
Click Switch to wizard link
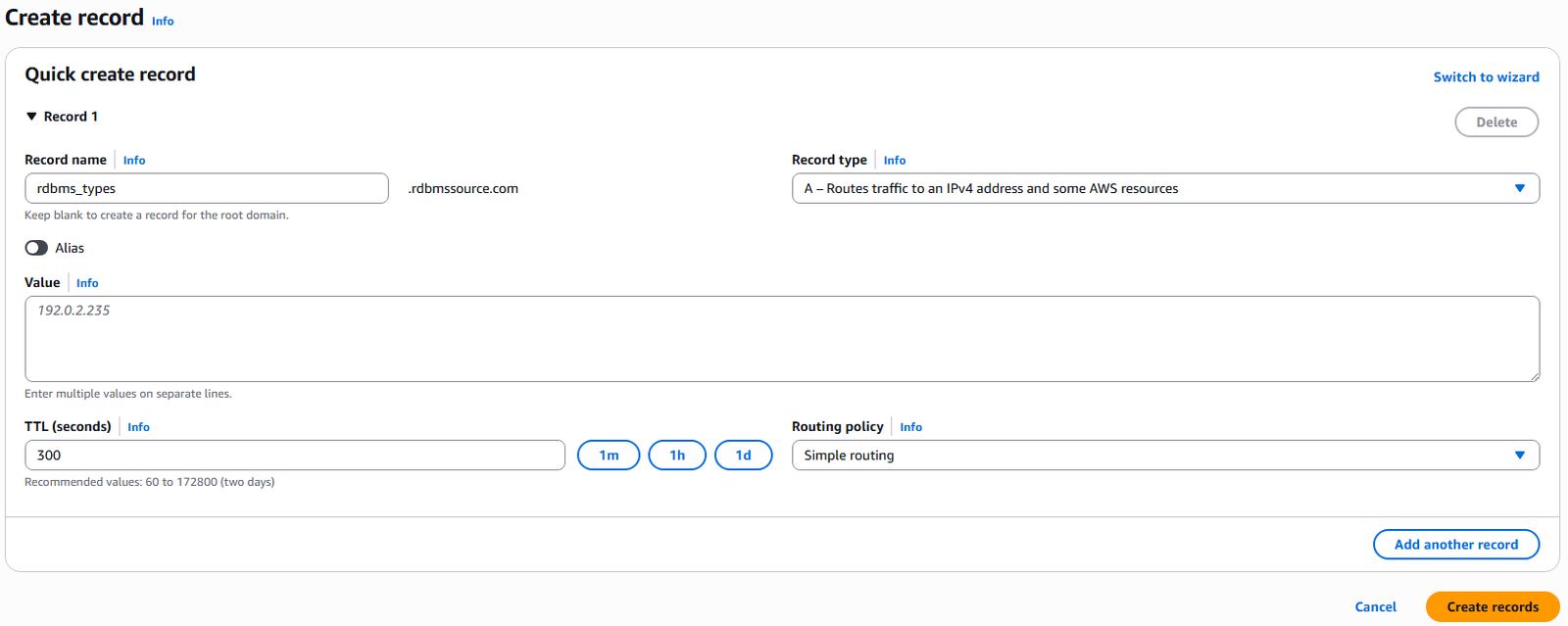pyautogui.click(x=1486, y=77)
